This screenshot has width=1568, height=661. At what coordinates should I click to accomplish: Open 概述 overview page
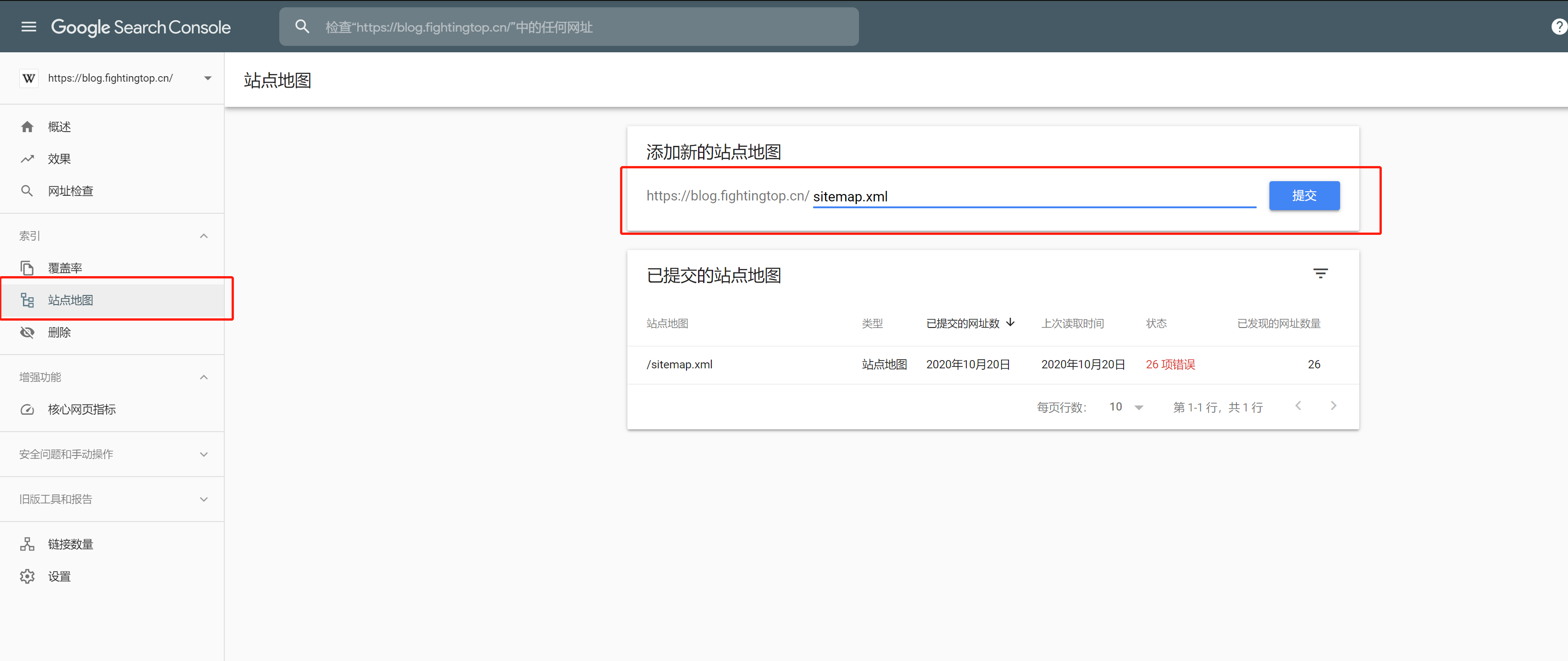[112, 127]
